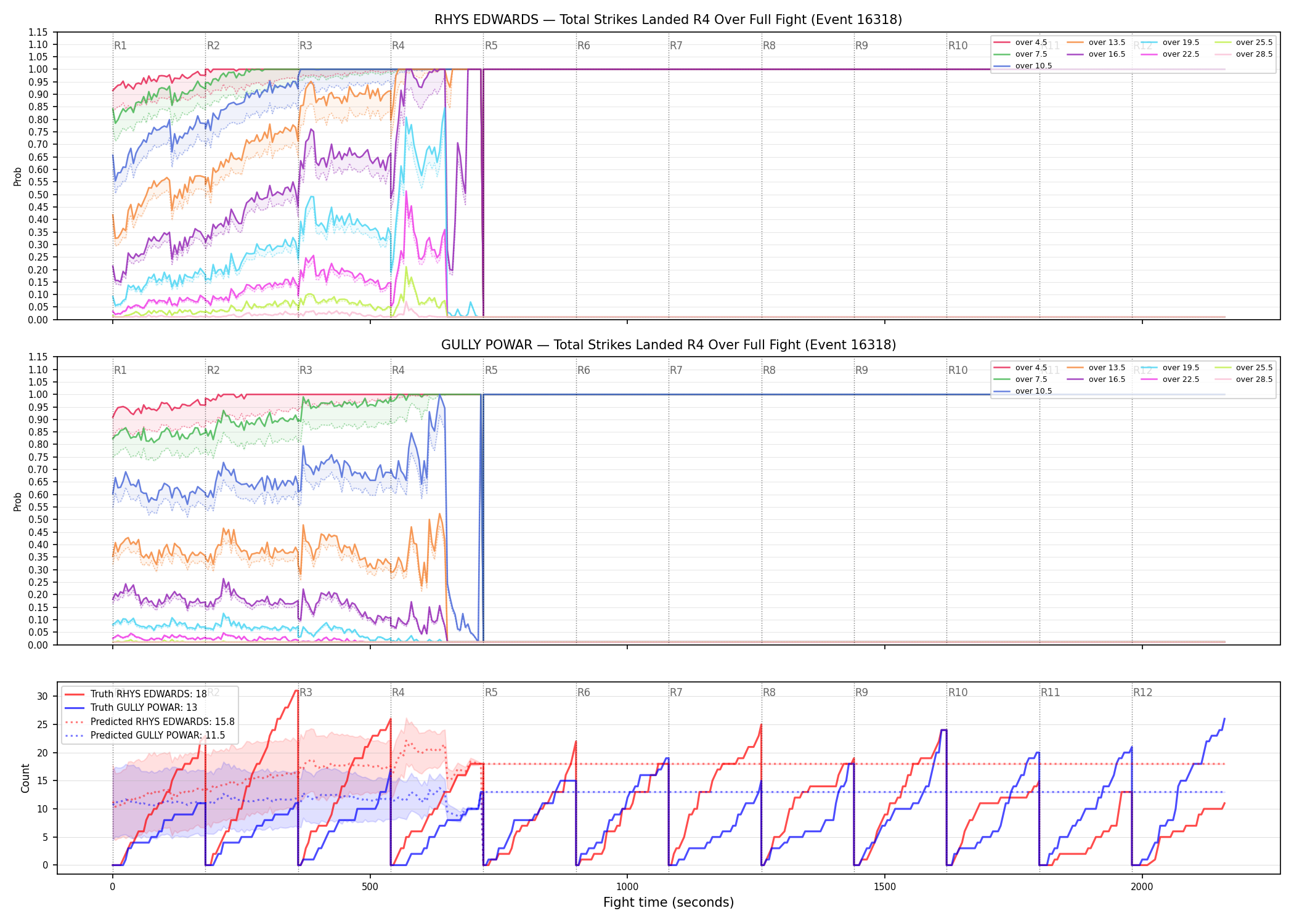This screenshot has width=1294, height=924.
Task: Click the 1000 tick label on the time axis
Action: tap(627, 886)
